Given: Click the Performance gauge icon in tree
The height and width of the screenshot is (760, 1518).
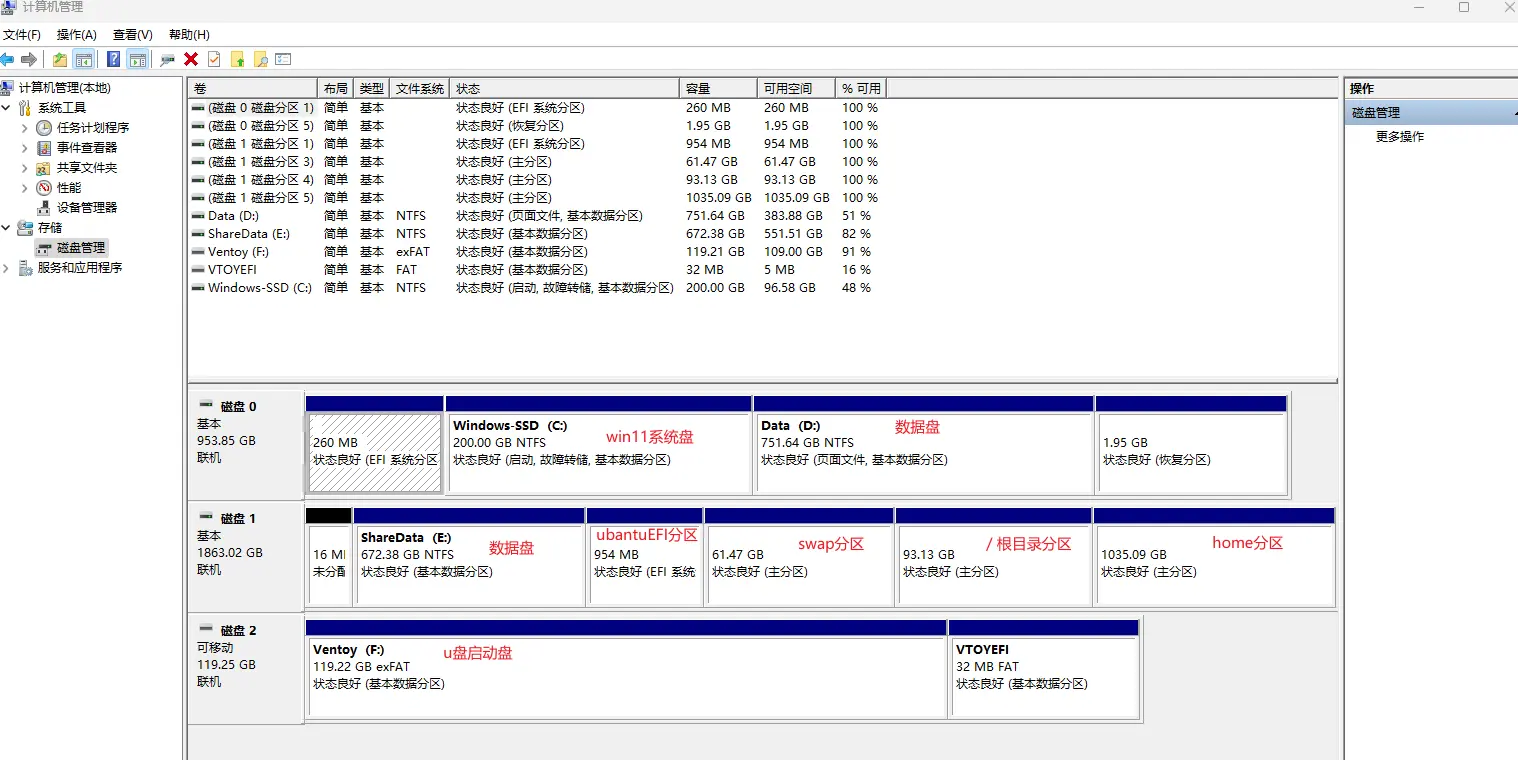Looking at the screenshot, I should click(44, 188).
